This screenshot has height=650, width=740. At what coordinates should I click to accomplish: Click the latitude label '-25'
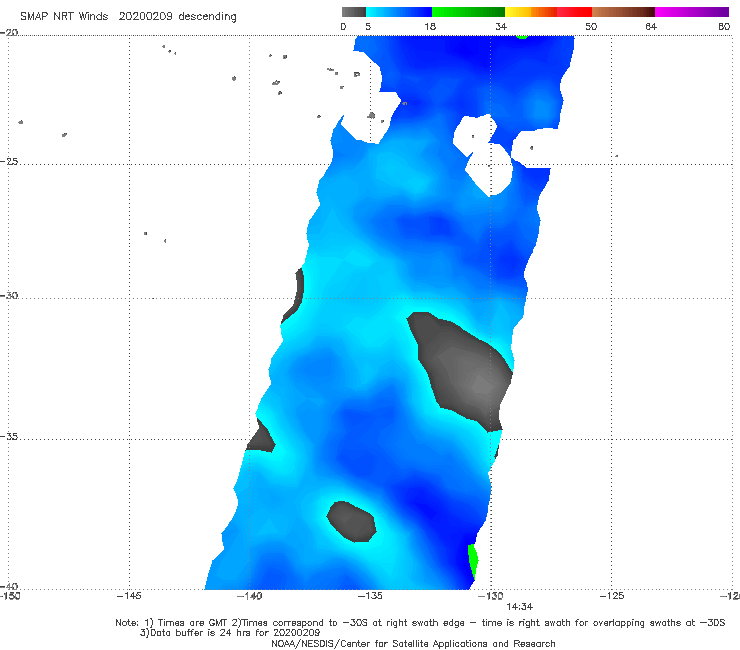click(9, 161)
